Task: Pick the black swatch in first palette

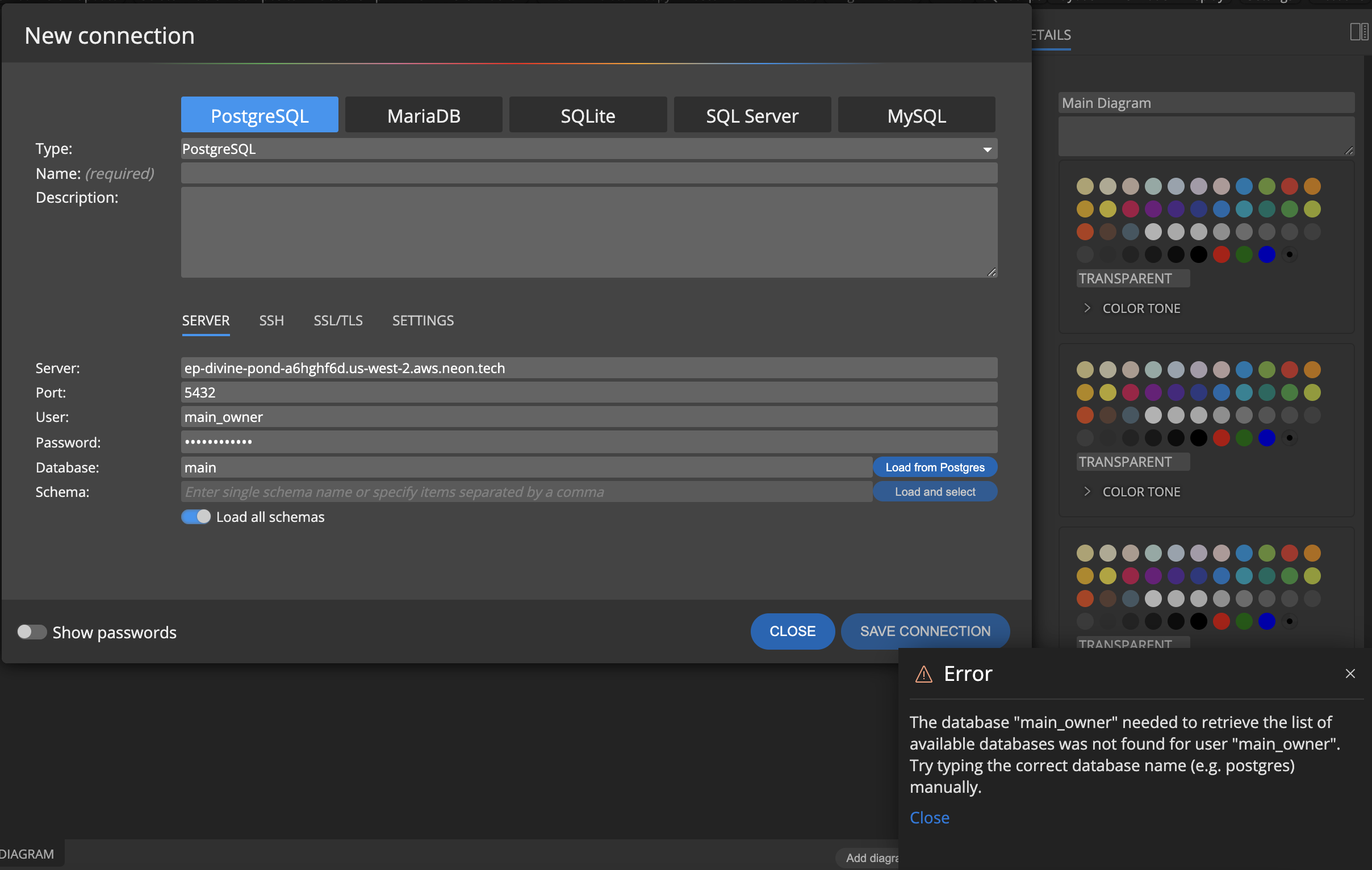Action: pos(1198,254)
